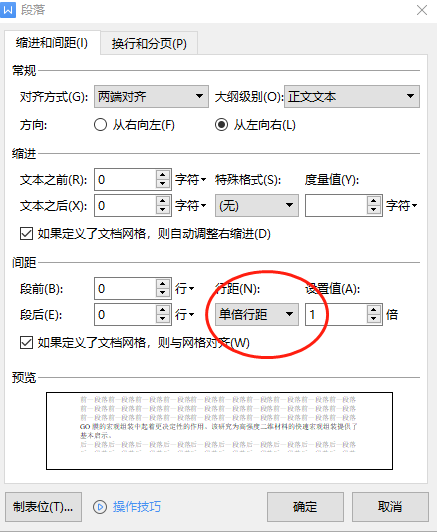Open 制表位 settings button
The width and height of the screenshot is (437, 532).
click(43, 507)
